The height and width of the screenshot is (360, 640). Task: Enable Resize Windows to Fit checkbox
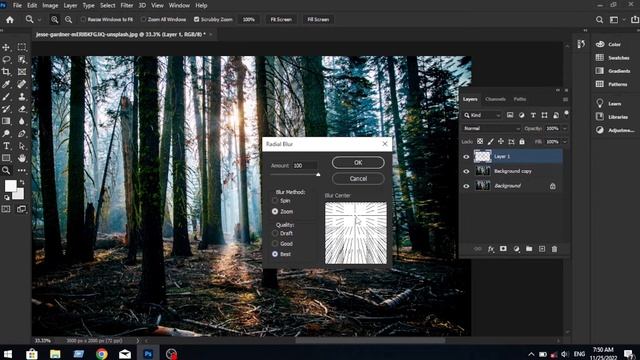pos(83,20)
